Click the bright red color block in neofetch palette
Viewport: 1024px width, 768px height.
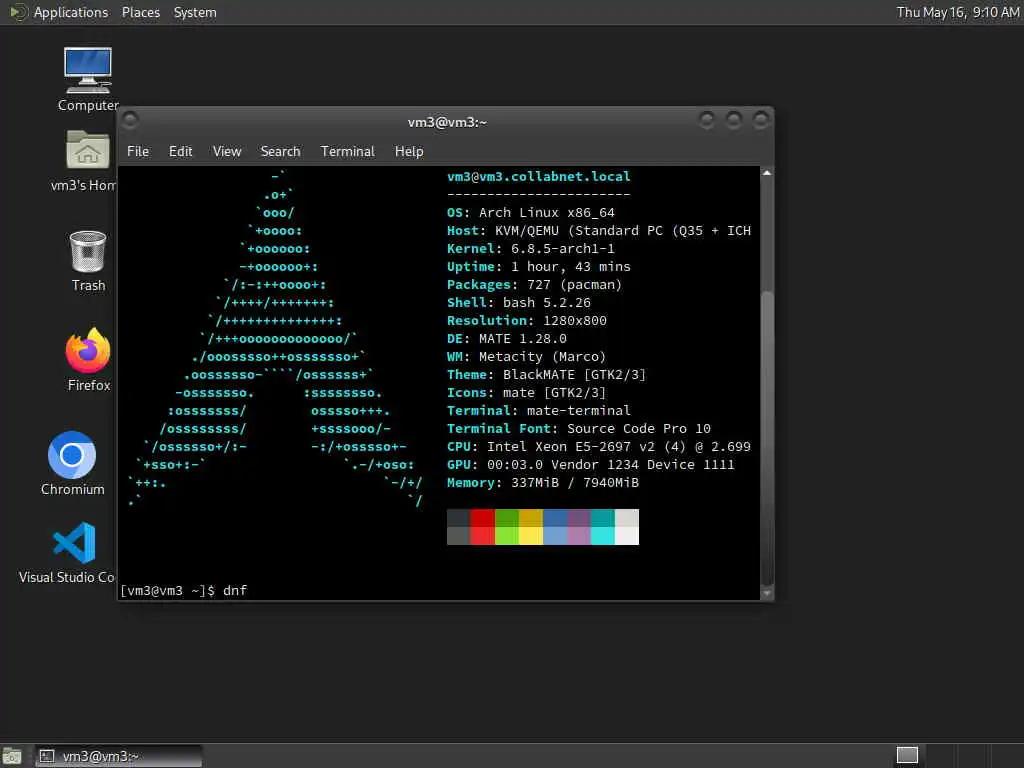point(482,536)
